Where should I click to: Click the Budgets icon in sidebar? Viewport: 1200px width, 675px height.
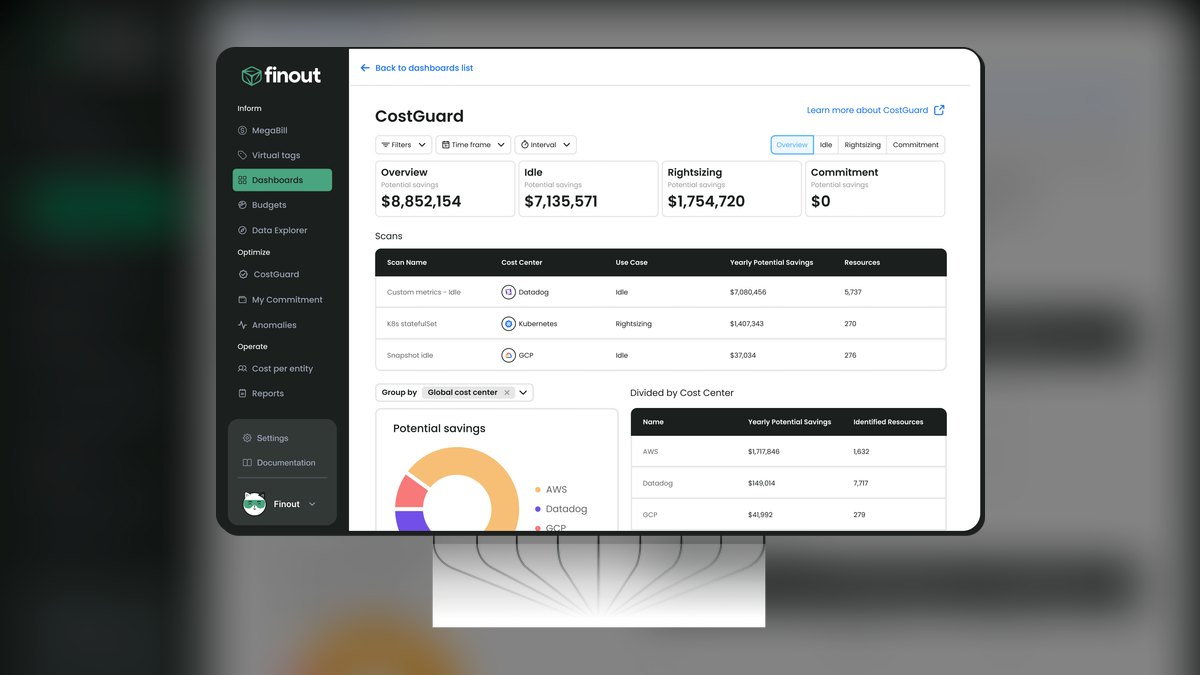pyautogui.click(x=242, y=205)
